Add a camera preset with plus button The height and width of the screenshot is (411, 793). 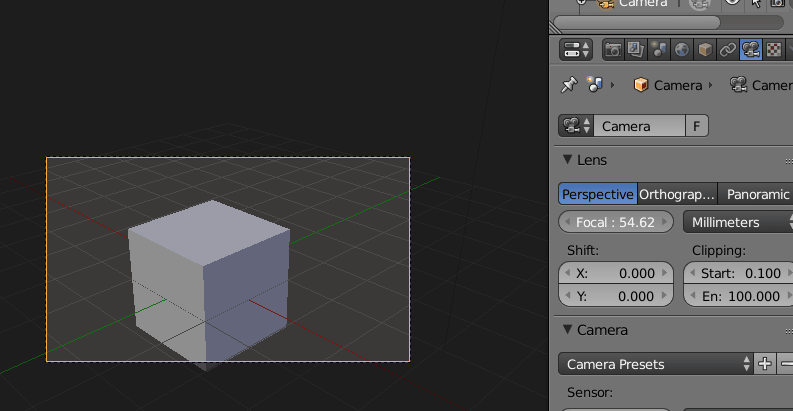[765, 364]
